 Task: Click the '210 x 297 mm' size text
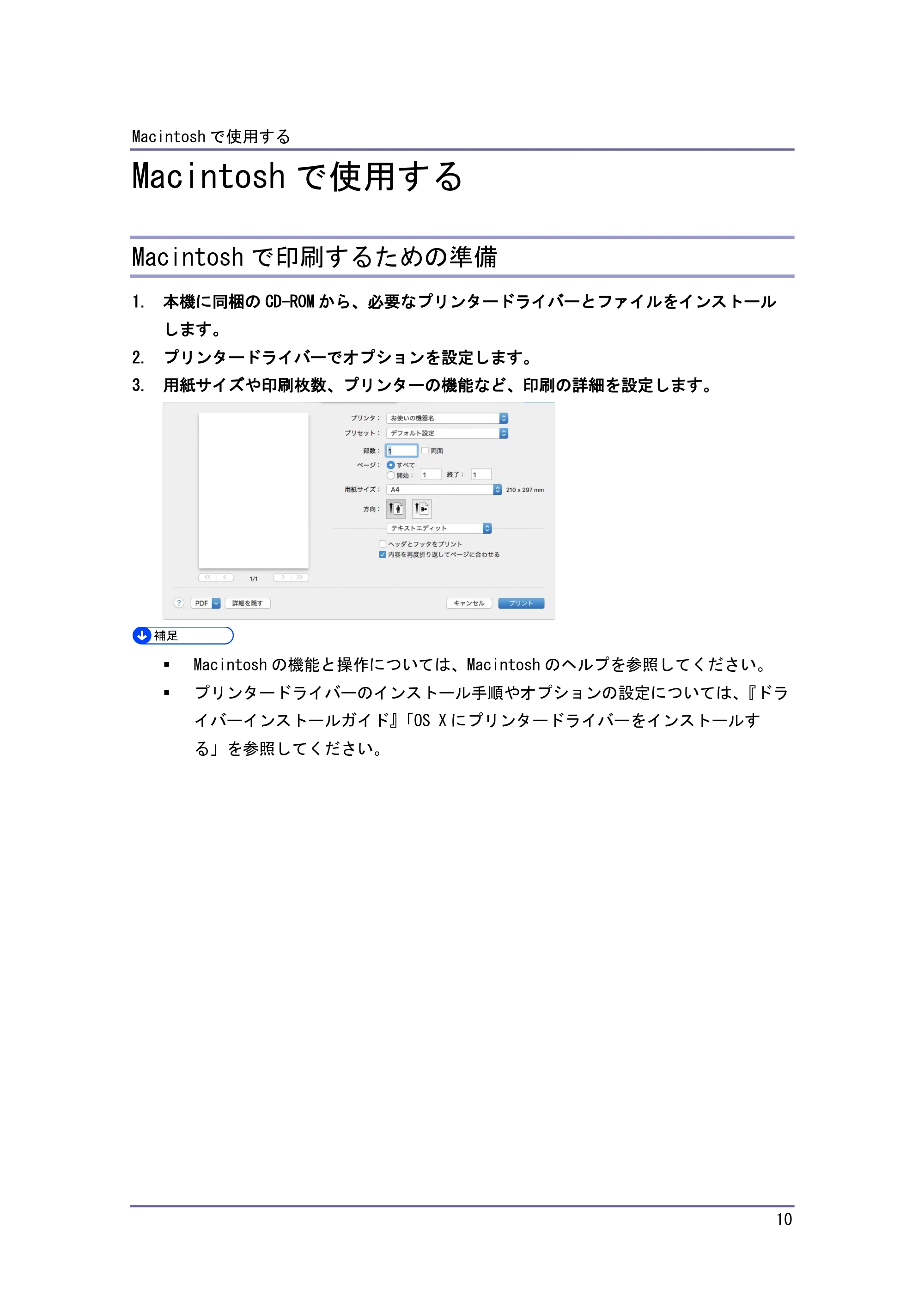point(525,490)
